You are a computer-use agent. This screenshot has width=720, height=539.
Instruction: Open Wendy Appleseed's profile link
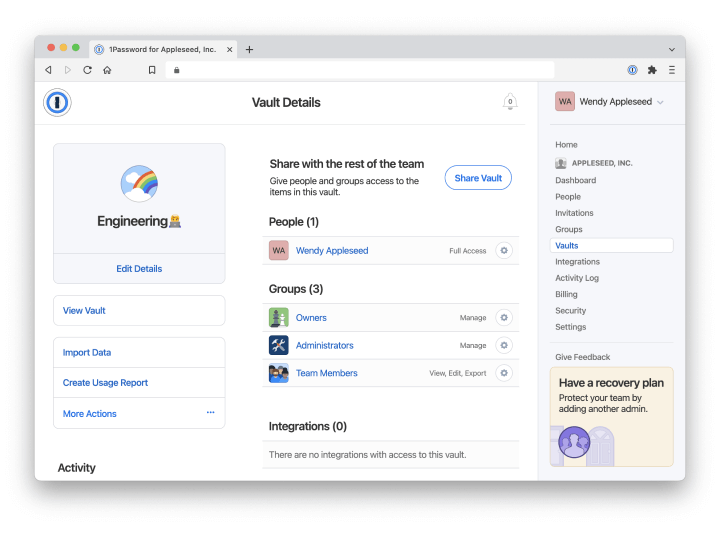[332, 251]
